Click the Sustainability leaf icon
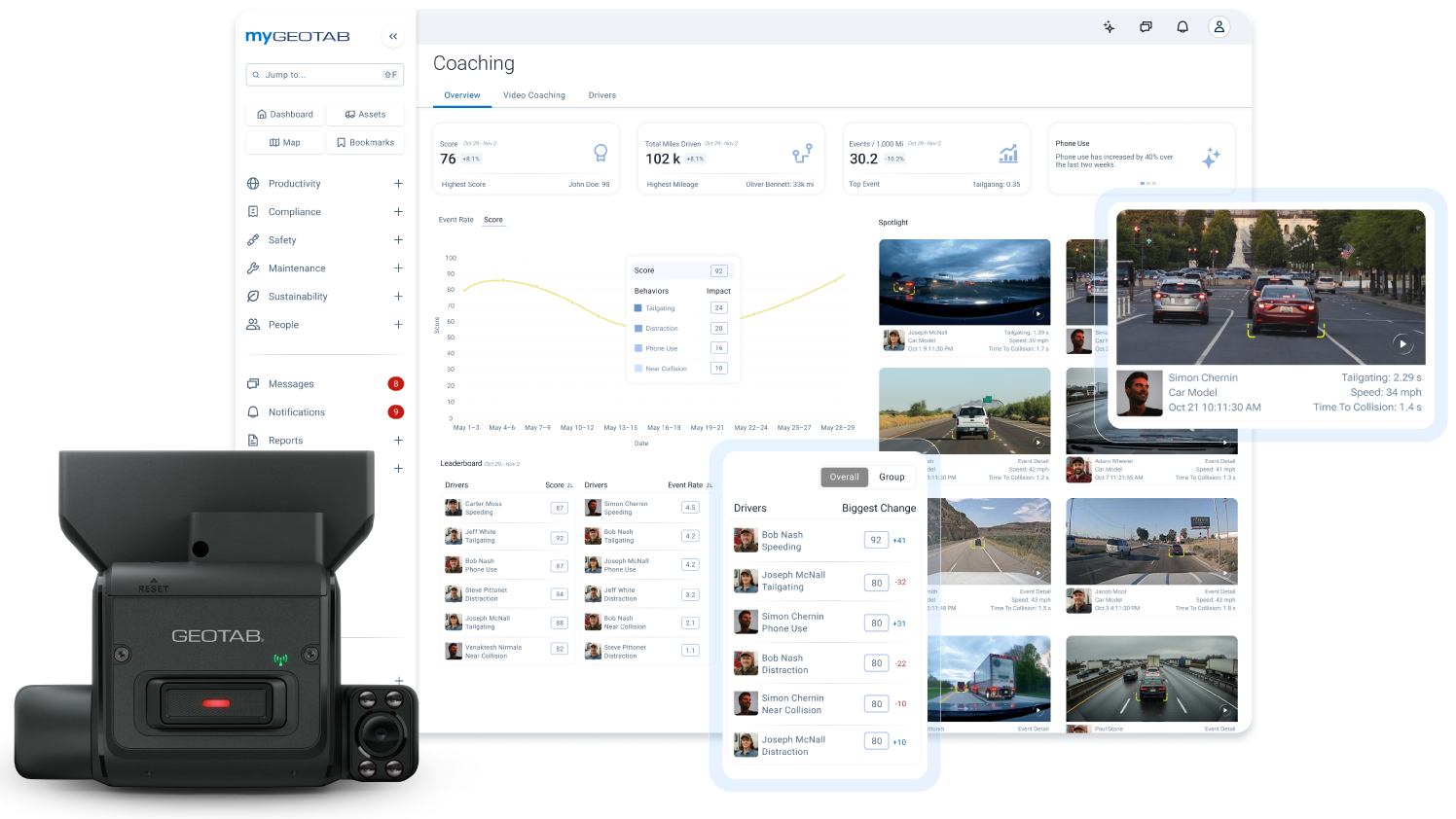1456x819 pixels. coord(253,297)
